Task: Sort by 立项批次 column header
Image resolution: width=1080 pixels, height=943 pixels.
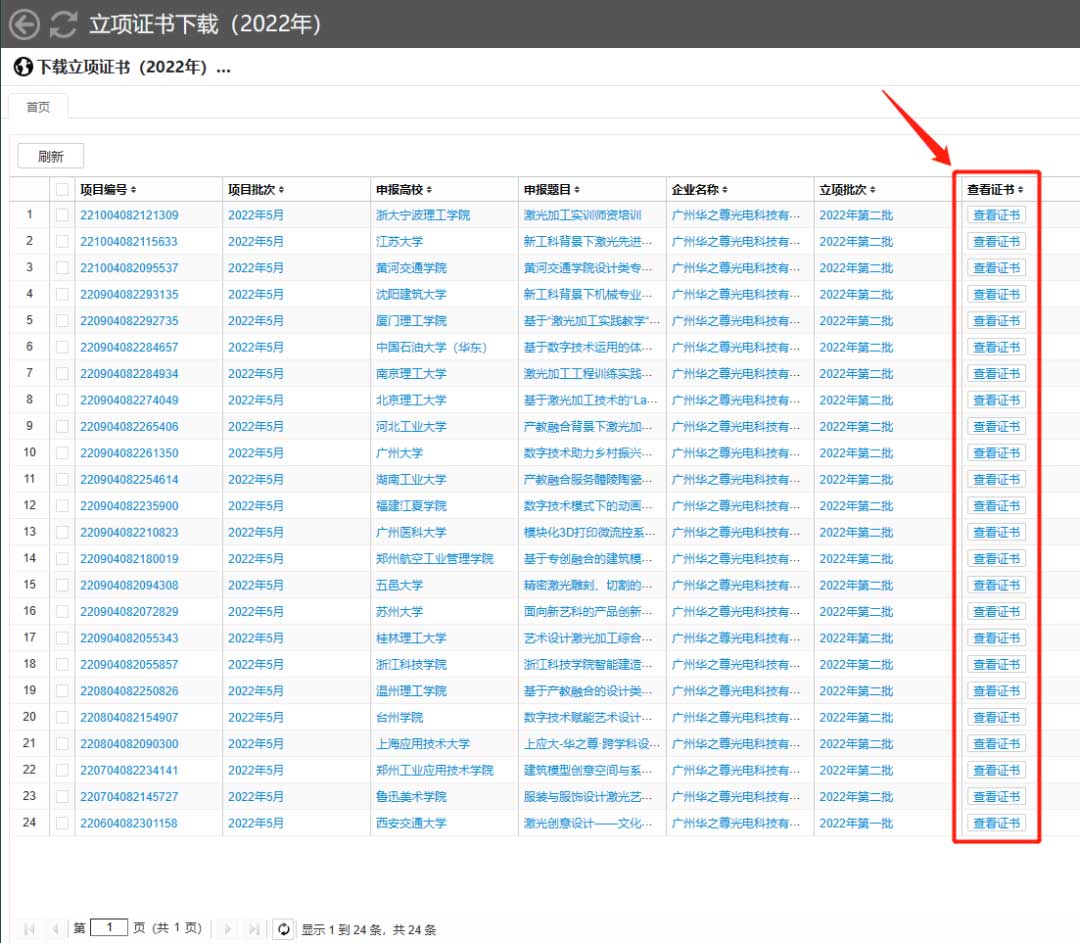Action: pos(847,189)
